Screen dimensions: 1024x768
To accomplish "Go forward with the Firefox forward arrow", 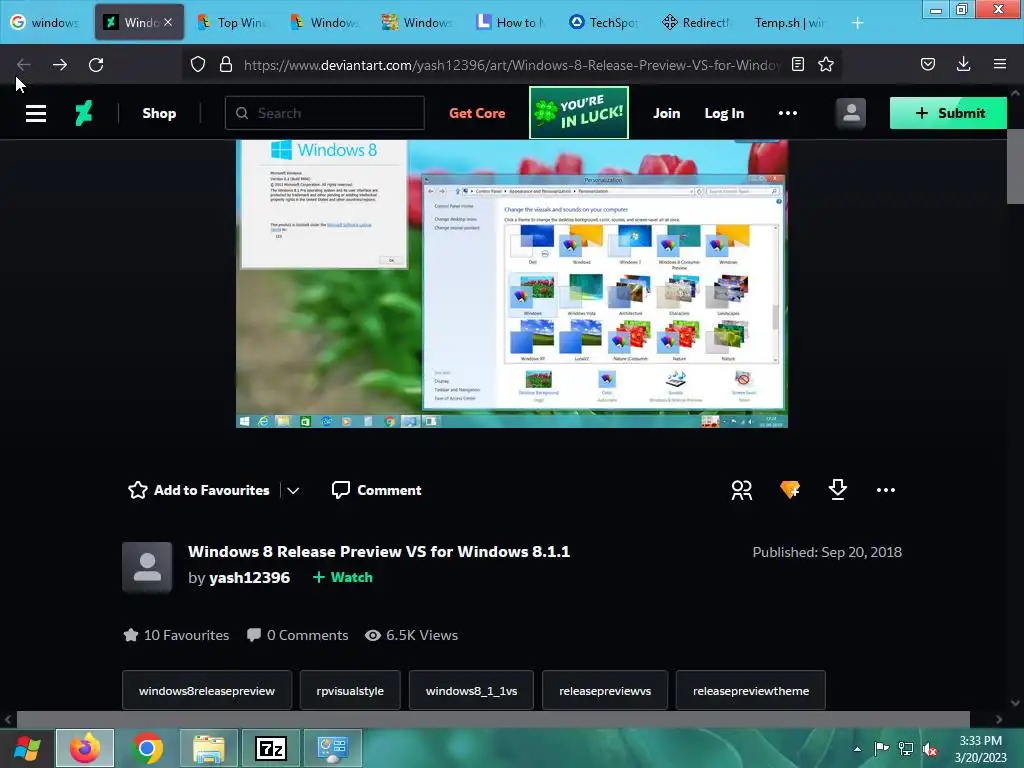I will tap(59, 64).
